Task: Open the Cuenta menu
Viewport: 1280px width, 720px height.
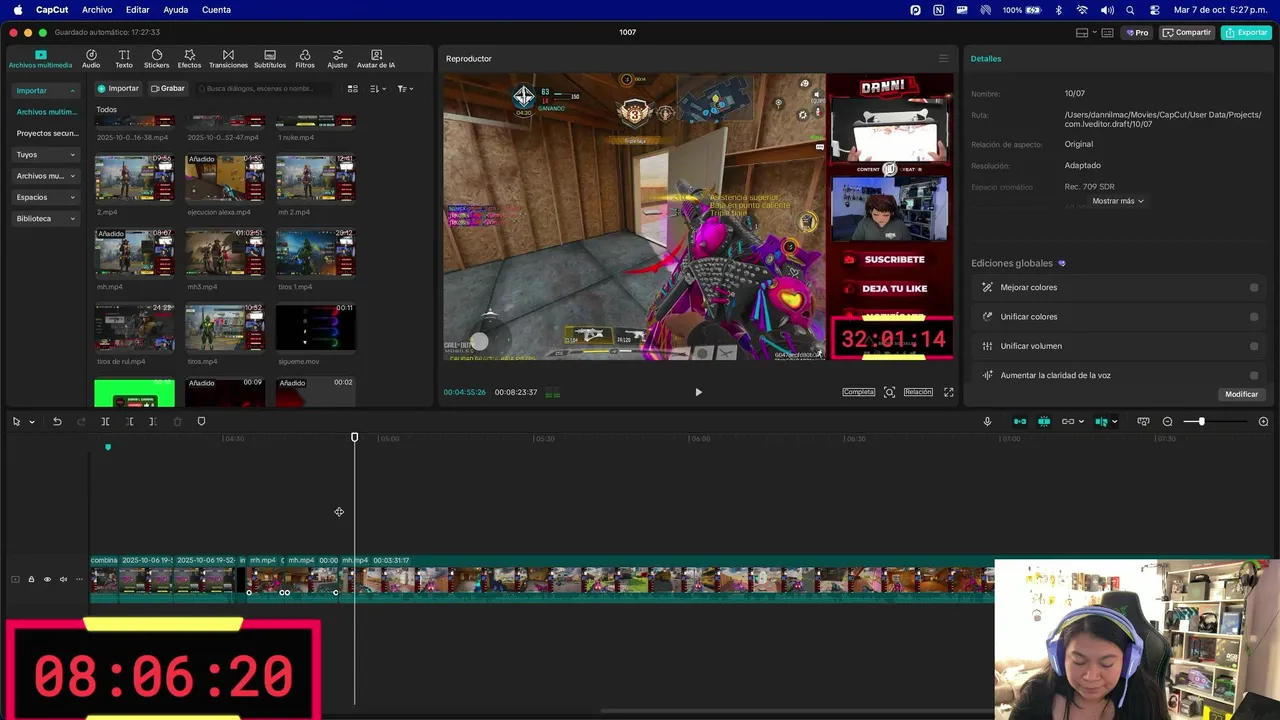Action: coord(216,10)
